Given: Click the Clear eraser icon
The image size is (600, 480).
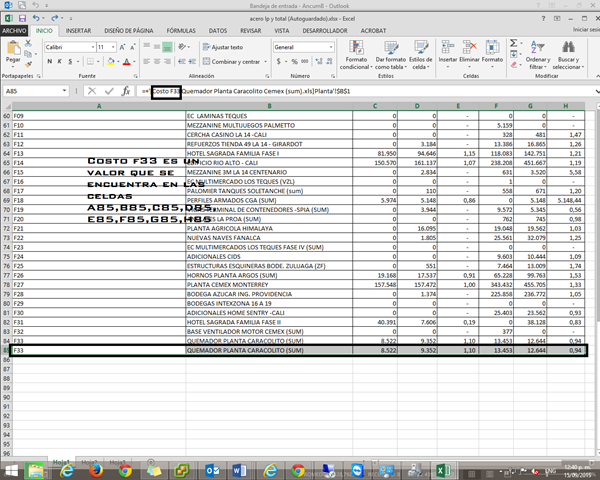Looking at the screenshot, I should click(514, 65).
